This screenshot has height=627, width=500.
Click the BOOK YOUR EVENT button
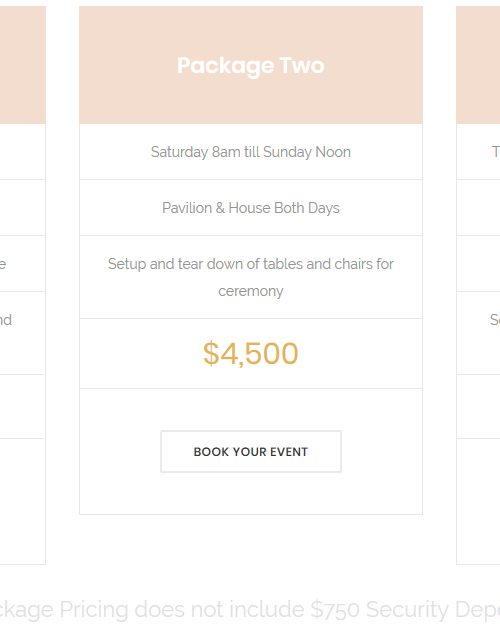251,451
